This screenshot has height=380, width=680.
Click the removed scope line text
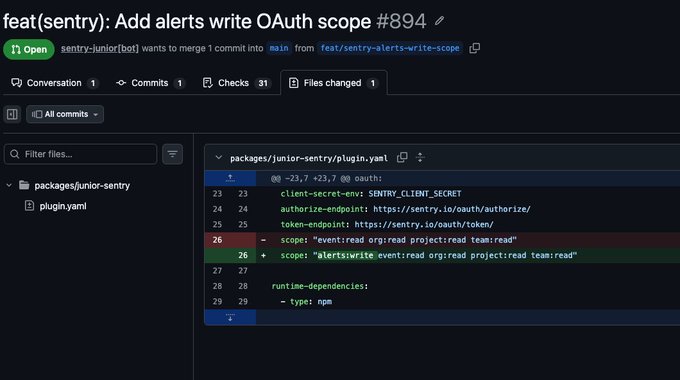click(399, 240)
